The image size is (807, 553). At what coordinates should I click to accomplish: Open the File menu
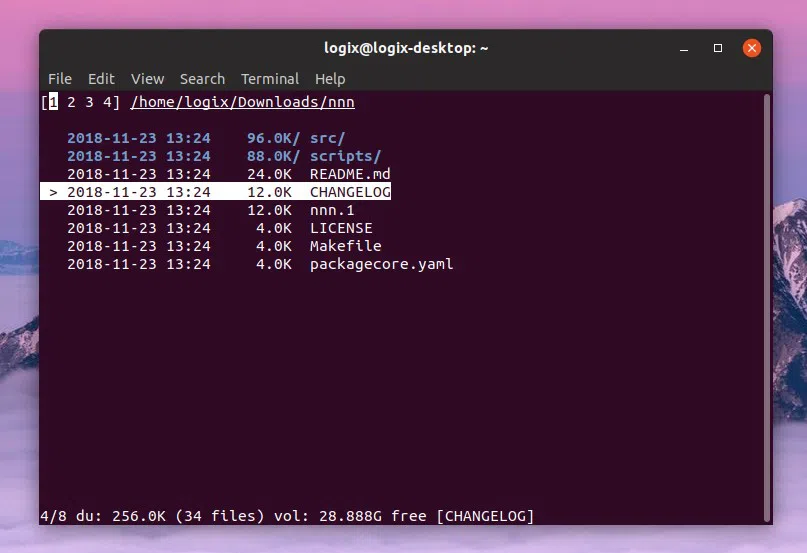coord(60,79)
